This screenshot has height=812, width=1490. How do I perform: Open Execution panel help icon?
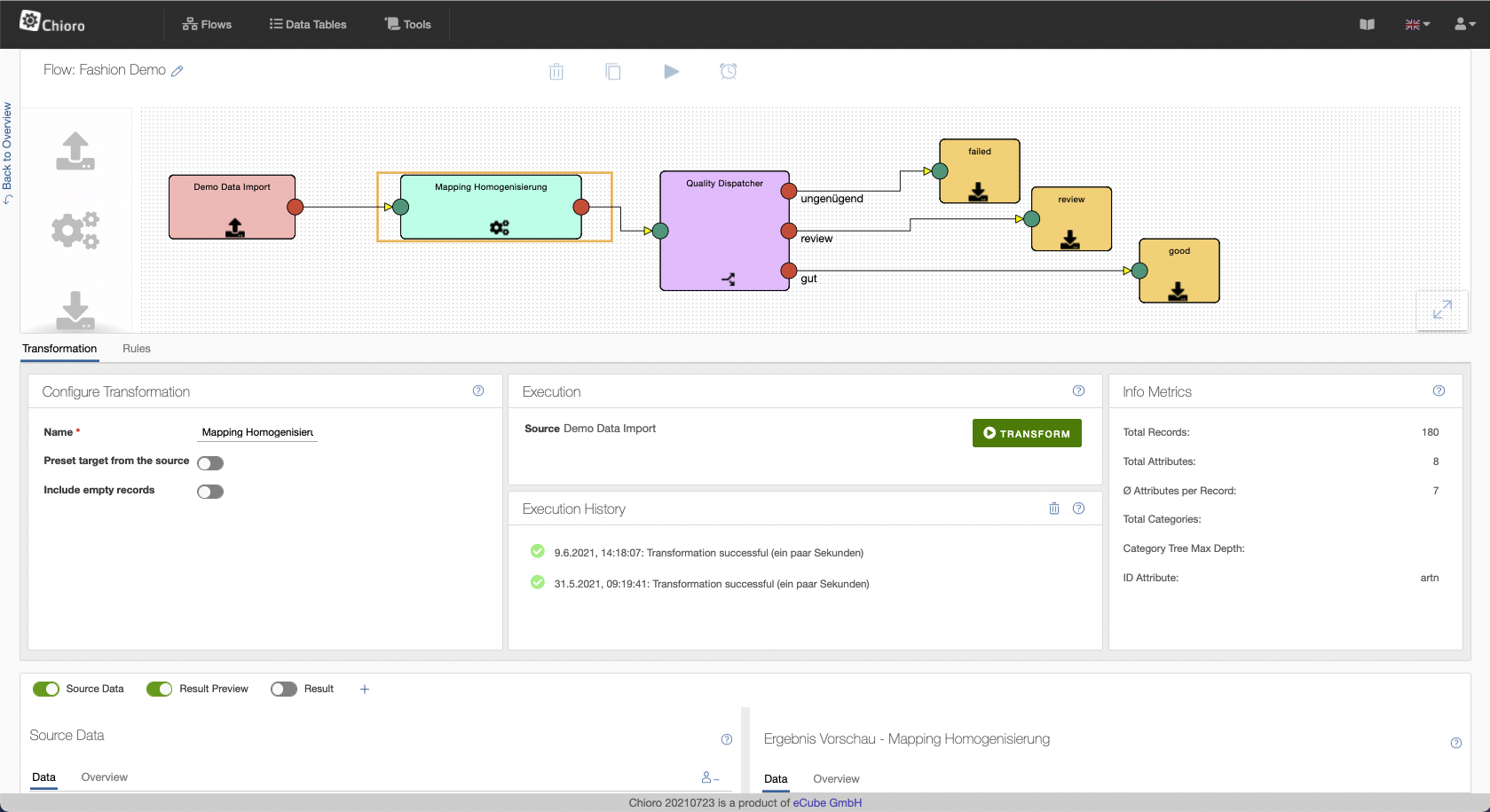pyautogui.click(x=1078, y=391)
